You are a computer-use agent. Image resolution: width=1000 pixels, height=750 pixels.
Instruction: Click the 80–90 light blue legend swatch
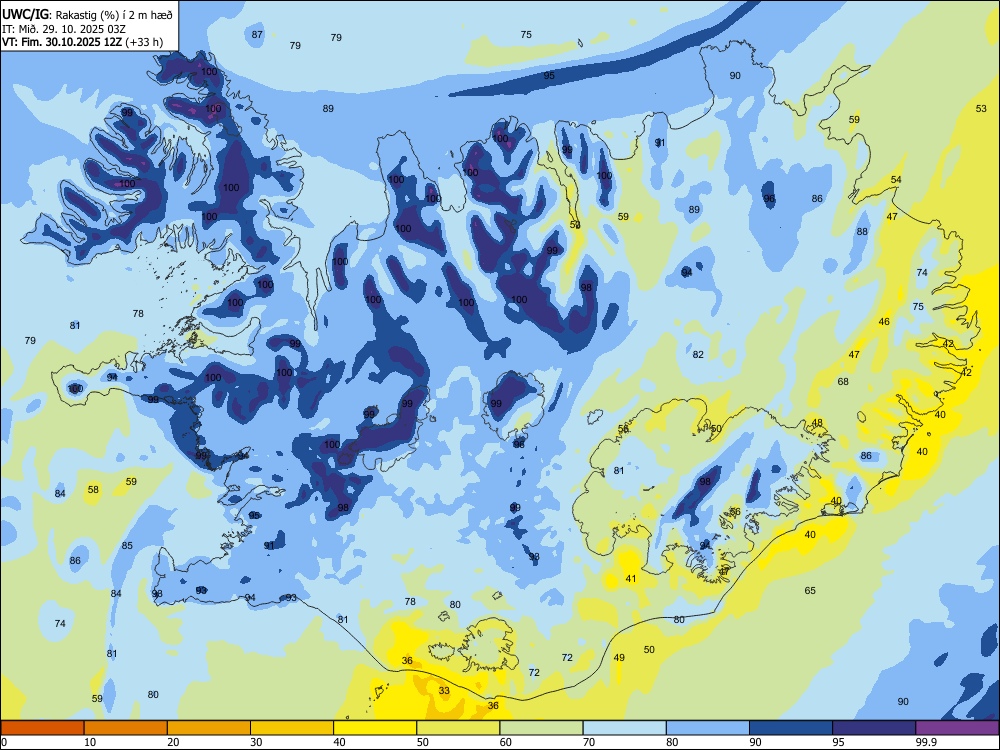pos(708,728)
